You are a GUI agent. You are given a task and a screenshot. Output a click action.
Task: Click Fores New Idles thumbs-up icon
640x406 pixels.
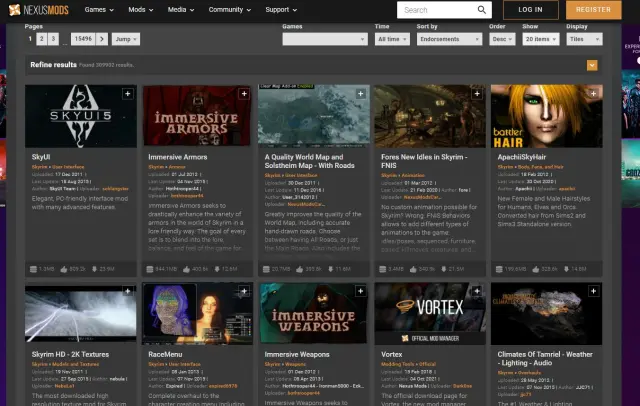click(413, 269)
